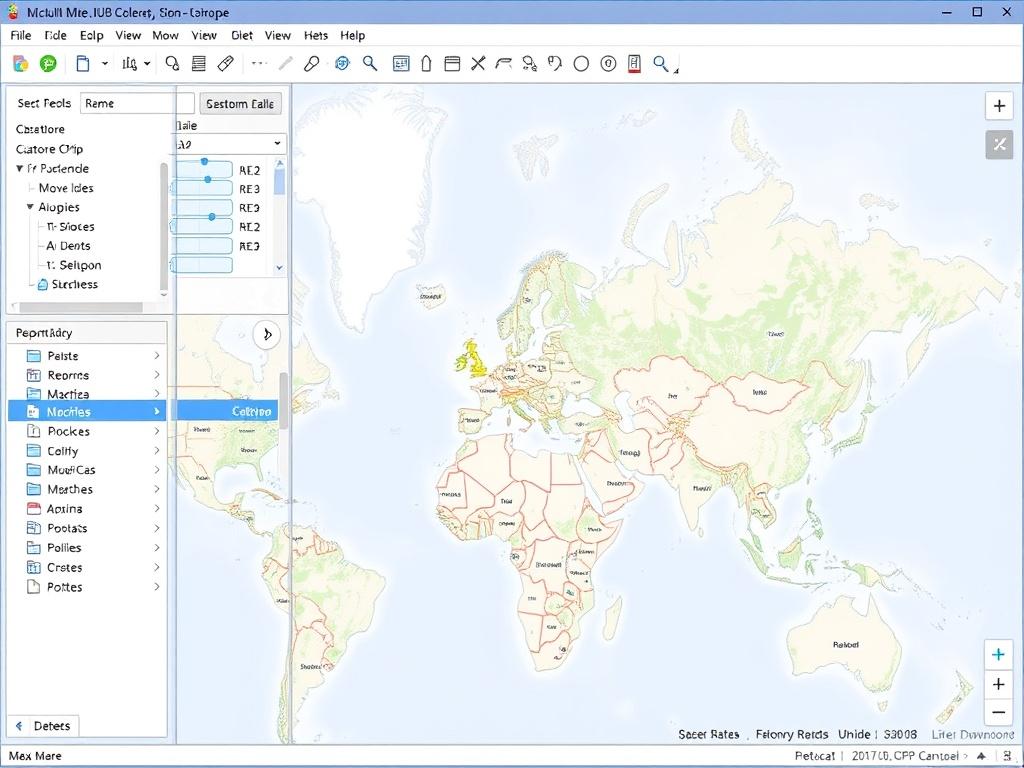
Task: Click the Detets back button
Action: (x=43, y=726)
